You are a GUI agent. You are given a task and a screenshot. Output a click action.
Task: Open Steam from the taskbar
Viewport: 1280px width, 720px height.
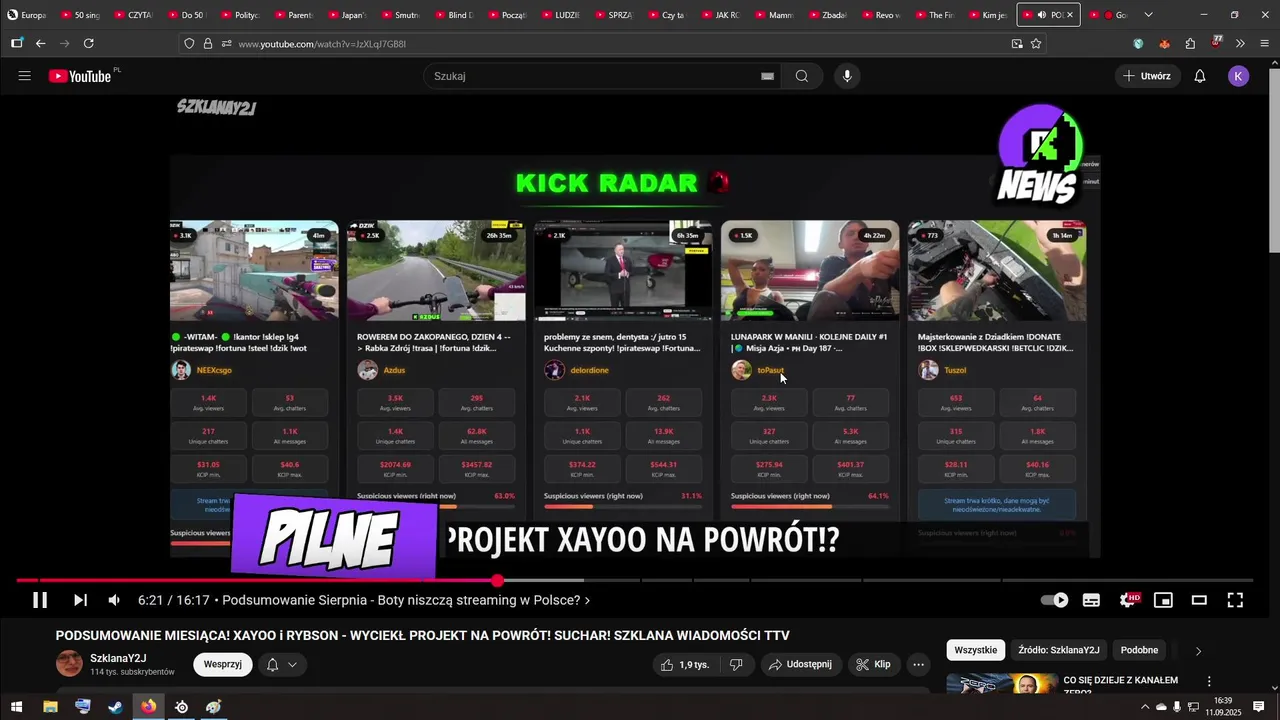pos(115,707)
